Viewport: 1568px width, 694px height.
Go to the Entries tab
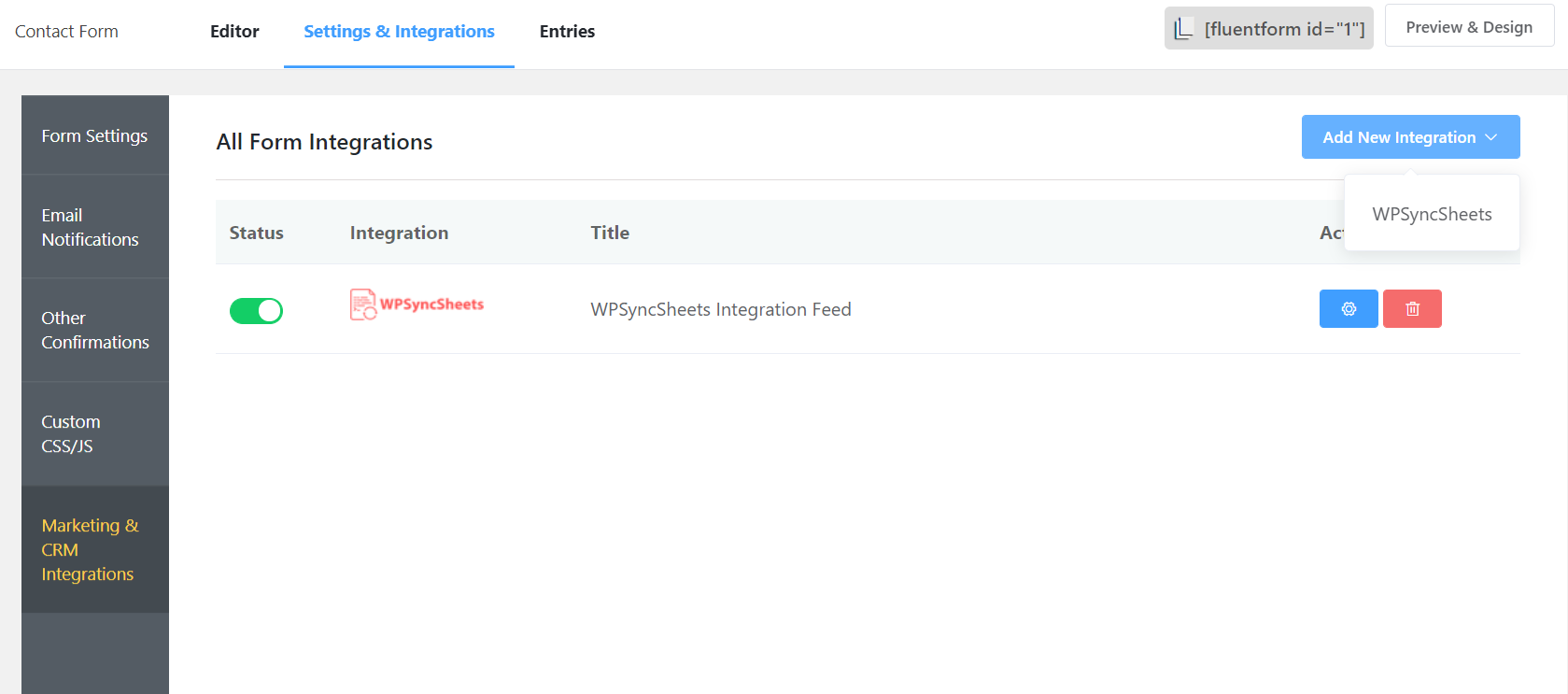tap(567, 31)
